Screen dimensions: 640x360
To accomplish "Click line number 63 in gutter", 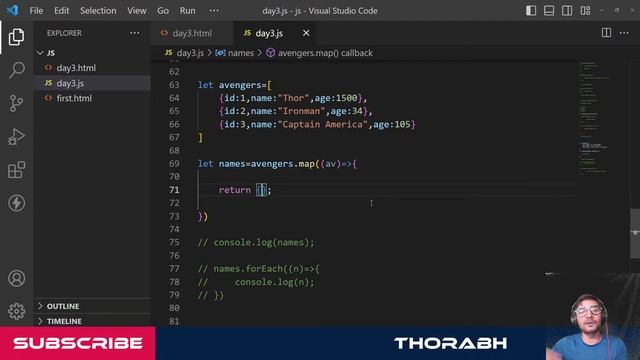I will pyautogui.click(x=174, y=85).
